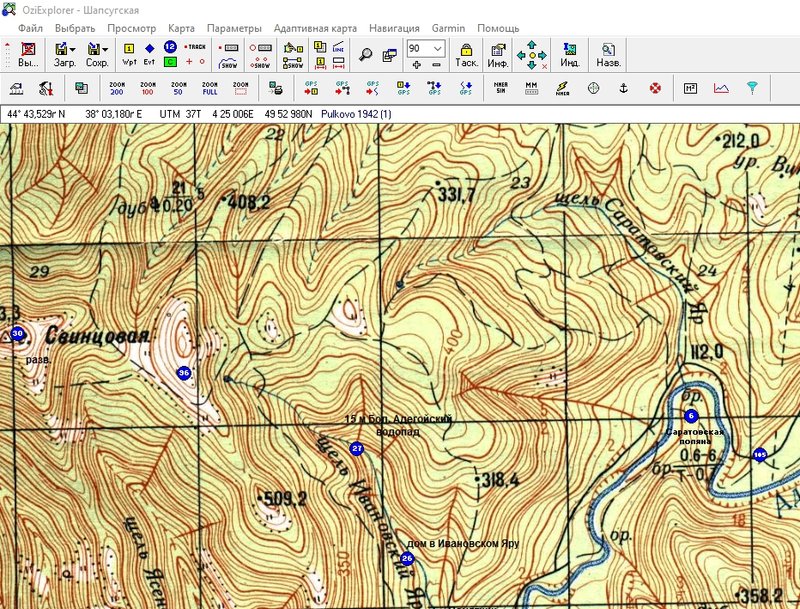Click the crosshair target icon in second toolbar

[593, 88]
